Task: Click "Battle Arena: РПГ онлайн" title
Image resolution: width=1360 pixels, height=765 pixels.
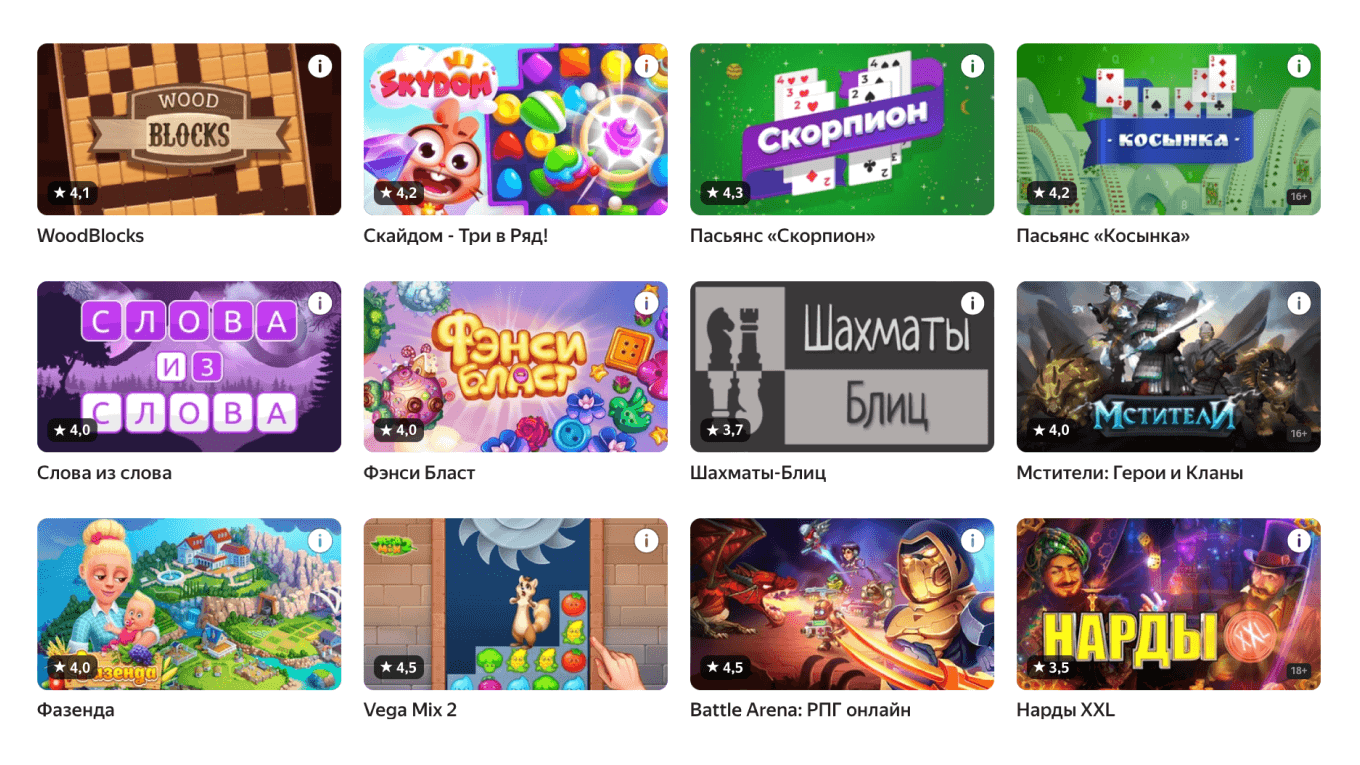Action: (800, 710)
